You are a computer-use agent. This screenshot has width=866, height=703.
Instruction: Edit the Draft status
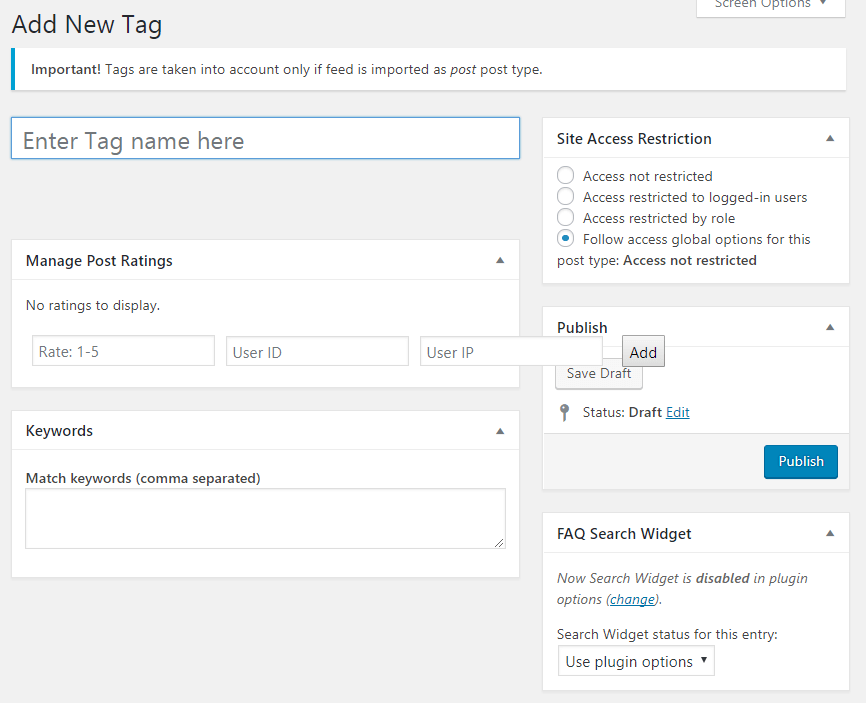[x=677, y=412]
